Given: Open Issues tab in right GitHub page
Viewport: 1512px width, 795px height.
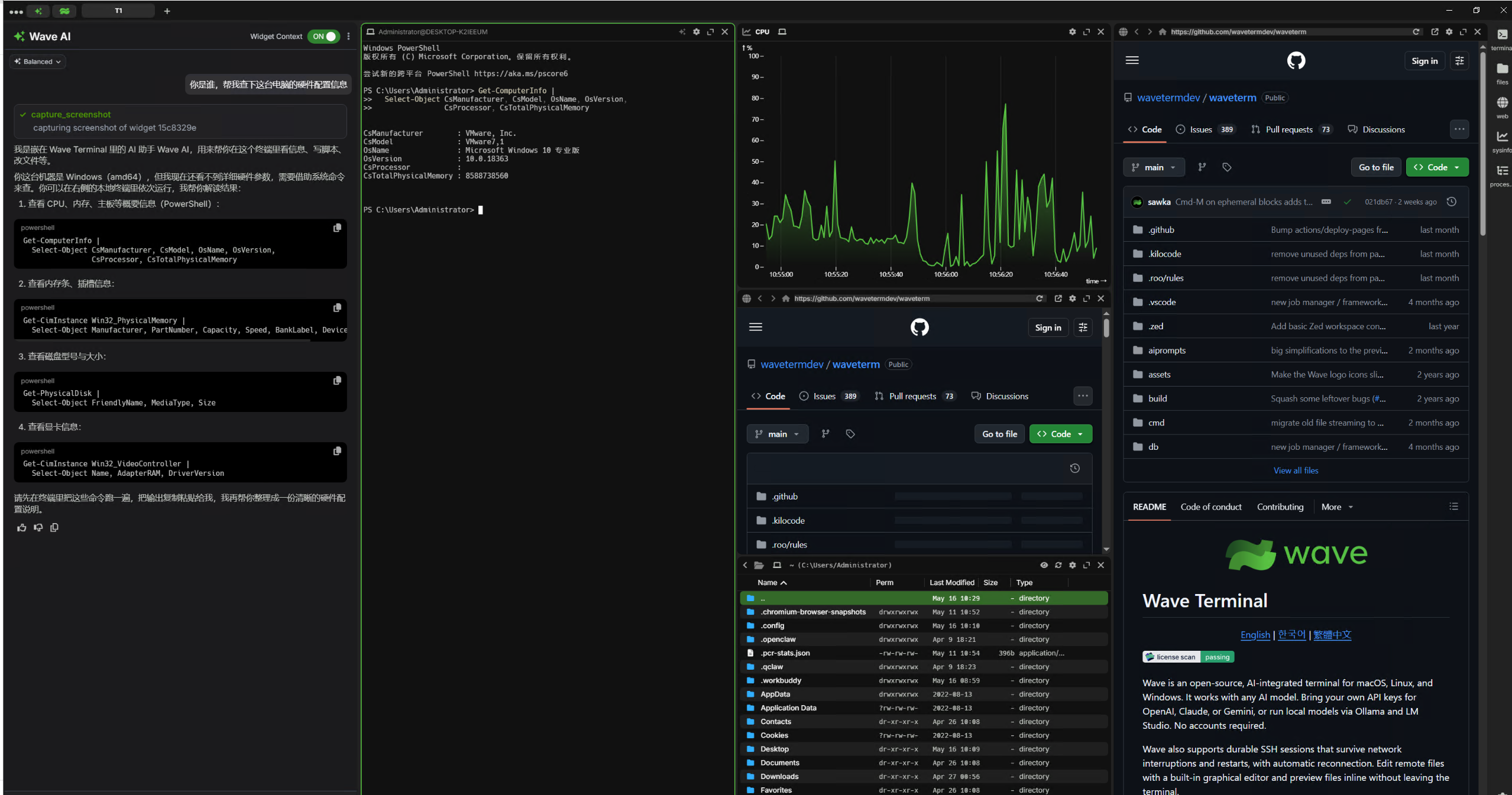Looking at the screenshot, I should pos(1205,129).
